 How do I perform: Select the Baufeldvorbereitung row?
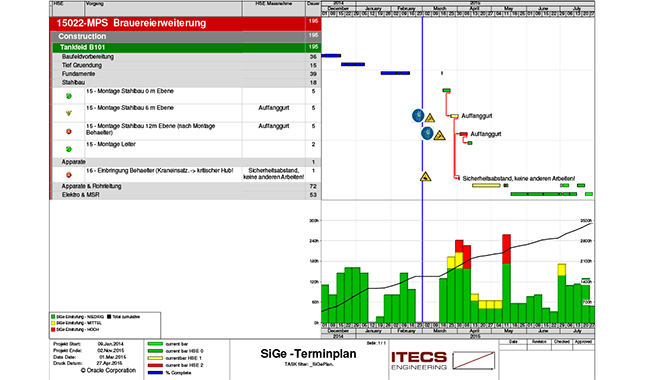tap(186, 57)
